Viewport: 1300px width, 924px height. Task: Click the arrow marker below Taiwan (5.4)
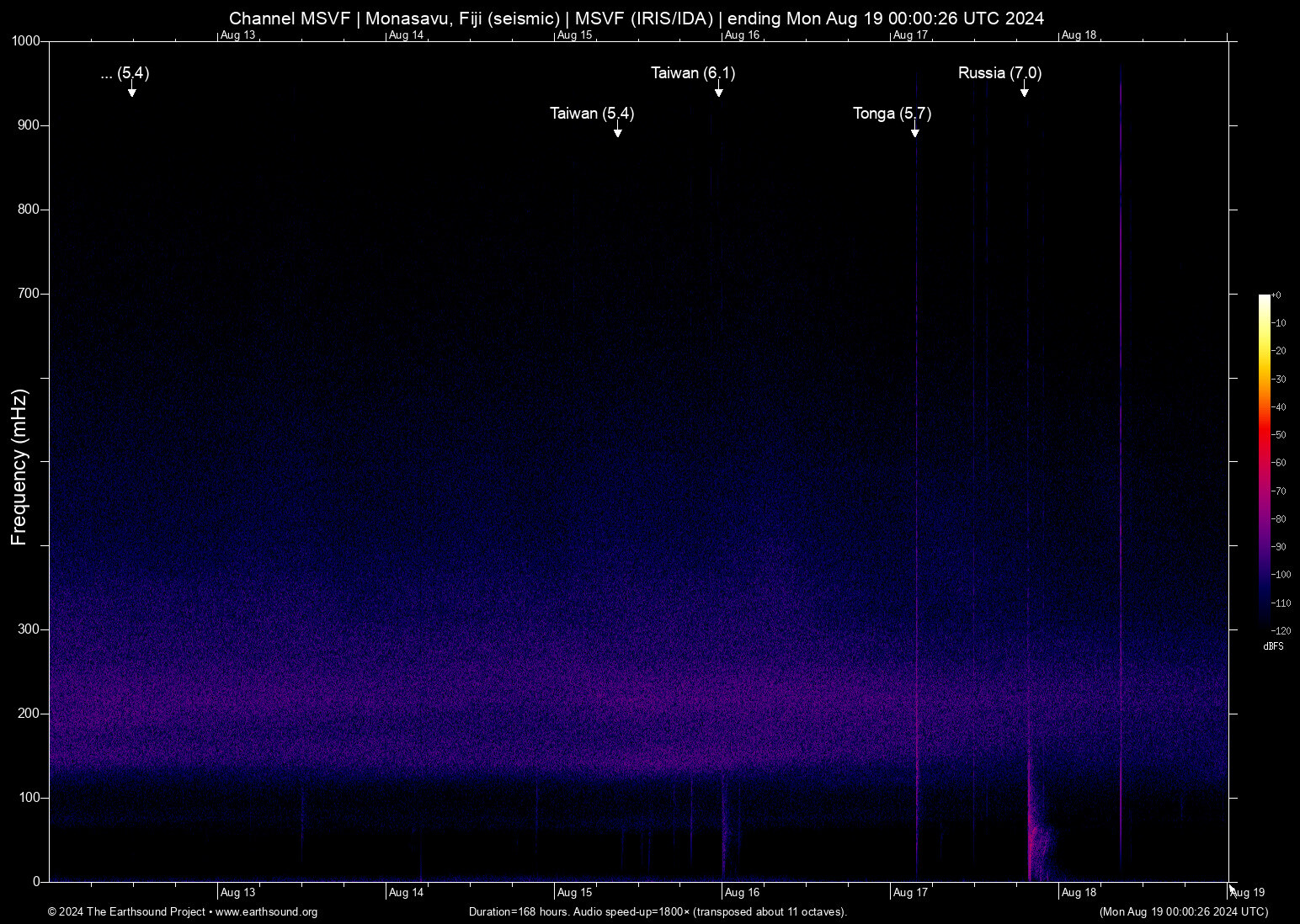pyautogui.click(x=617, y=131)
